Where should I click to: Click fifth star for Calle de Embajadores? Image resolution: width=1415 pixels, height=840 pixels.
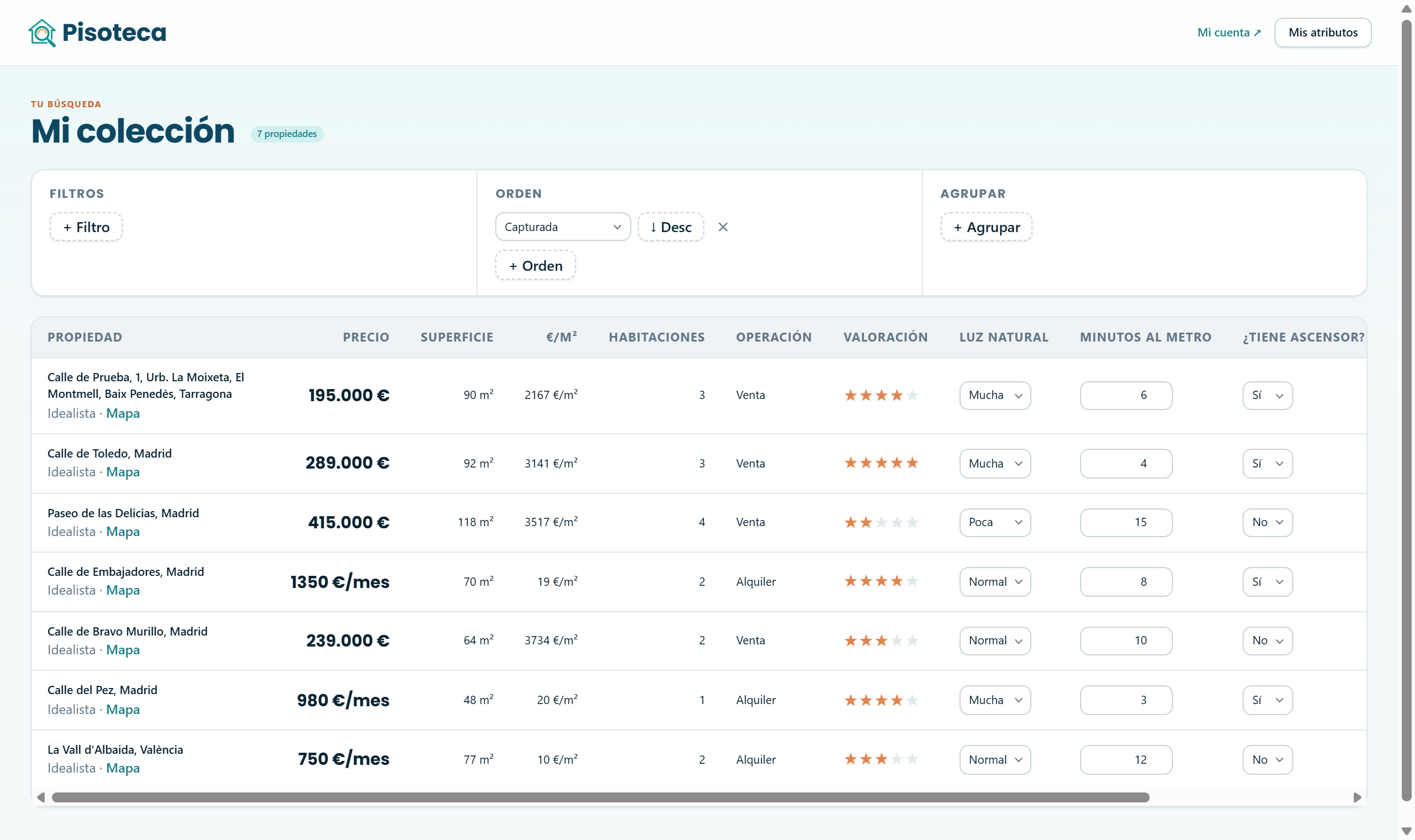pos(912,581)
